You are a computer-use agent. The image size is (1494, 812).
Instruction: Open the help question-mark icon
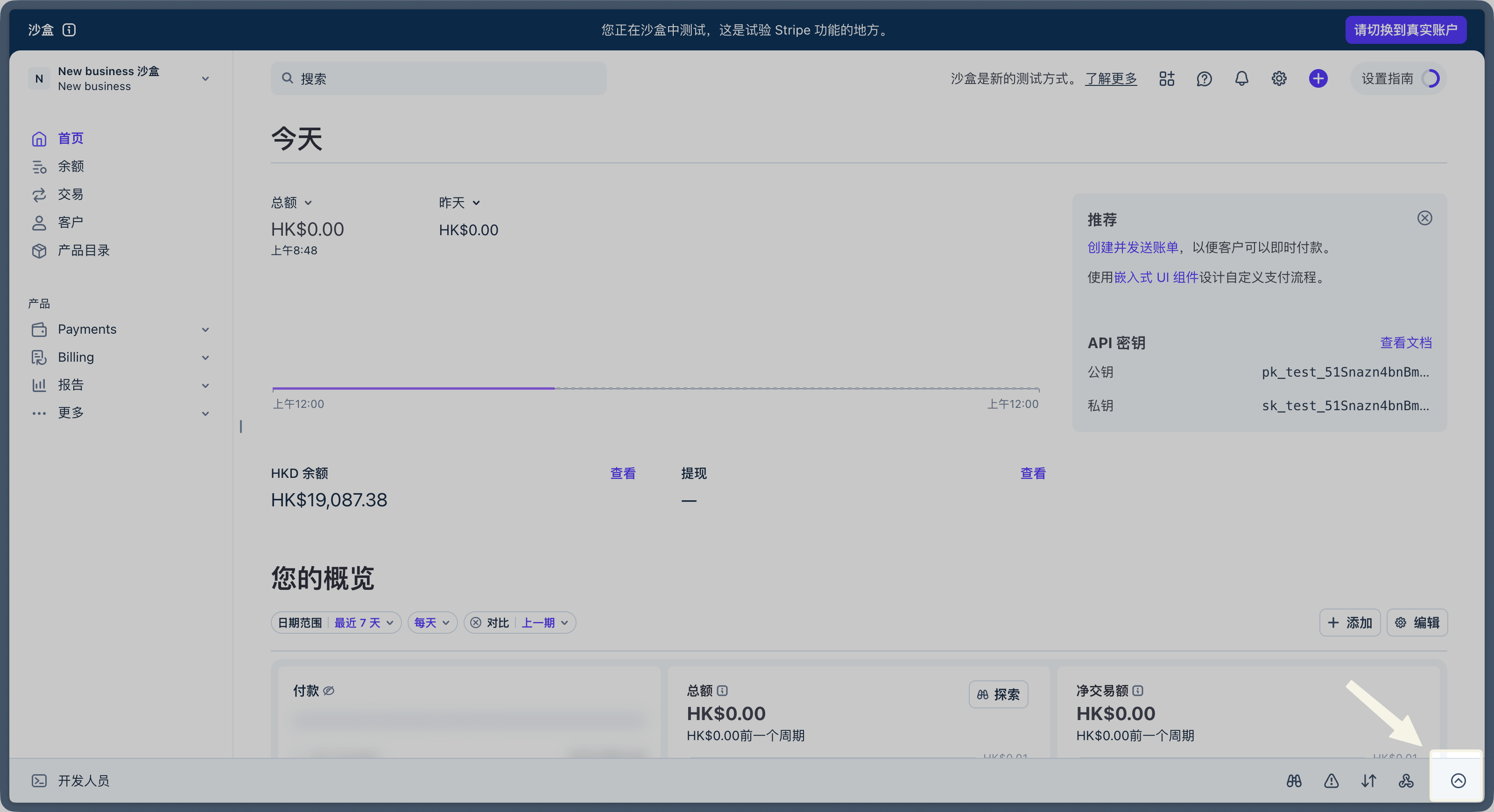pos(1204,79)
